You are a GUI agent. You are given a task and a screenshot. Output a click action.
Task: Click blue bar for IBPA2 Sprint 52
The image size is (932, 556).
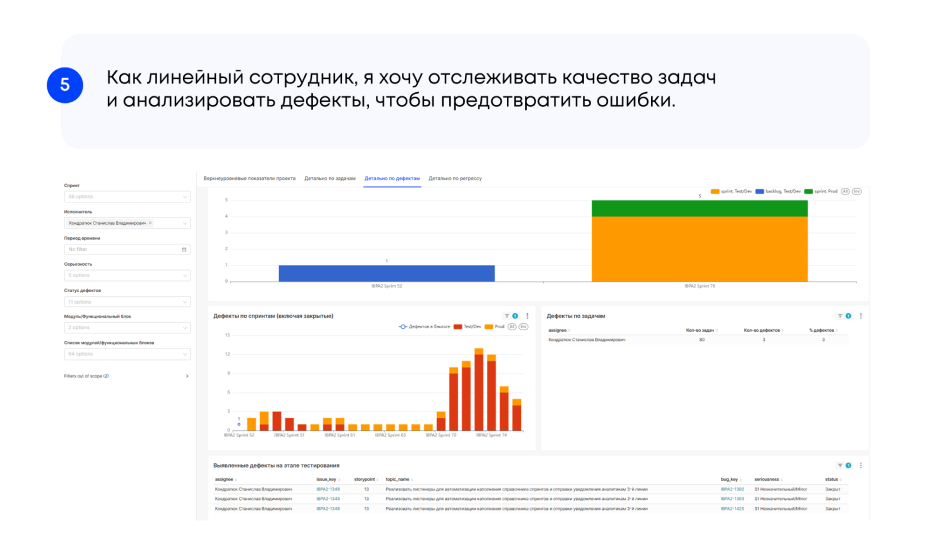pos(387,274)
